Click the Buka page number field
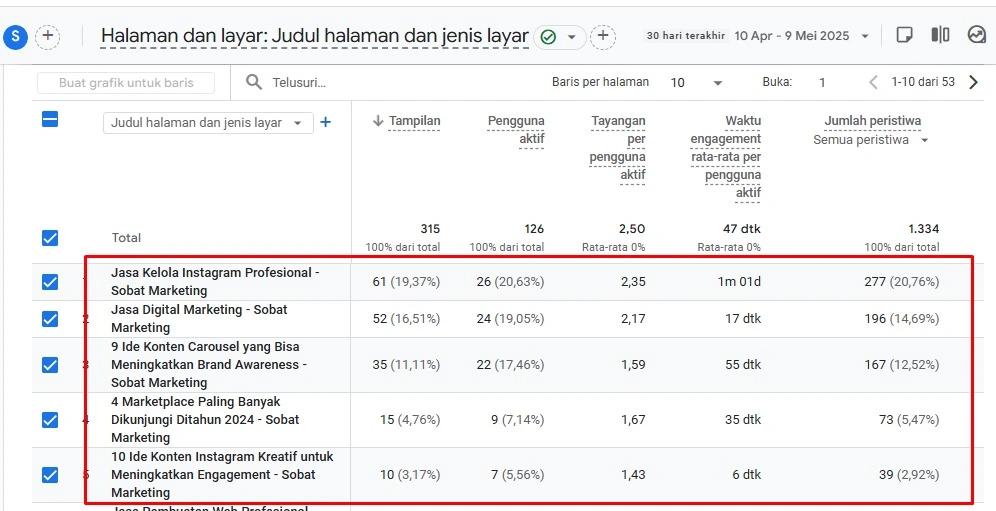The width and height of the screenshot is (996, 511). pos(822,83)
